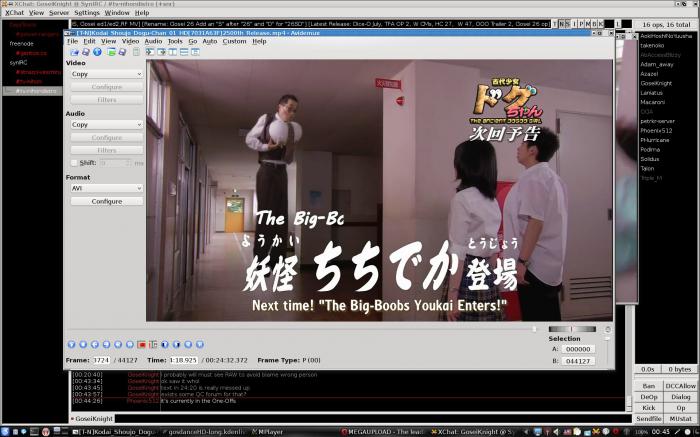Go to the next frame
Viewport: 700px width, 437px height.
[x=106, y=344]
